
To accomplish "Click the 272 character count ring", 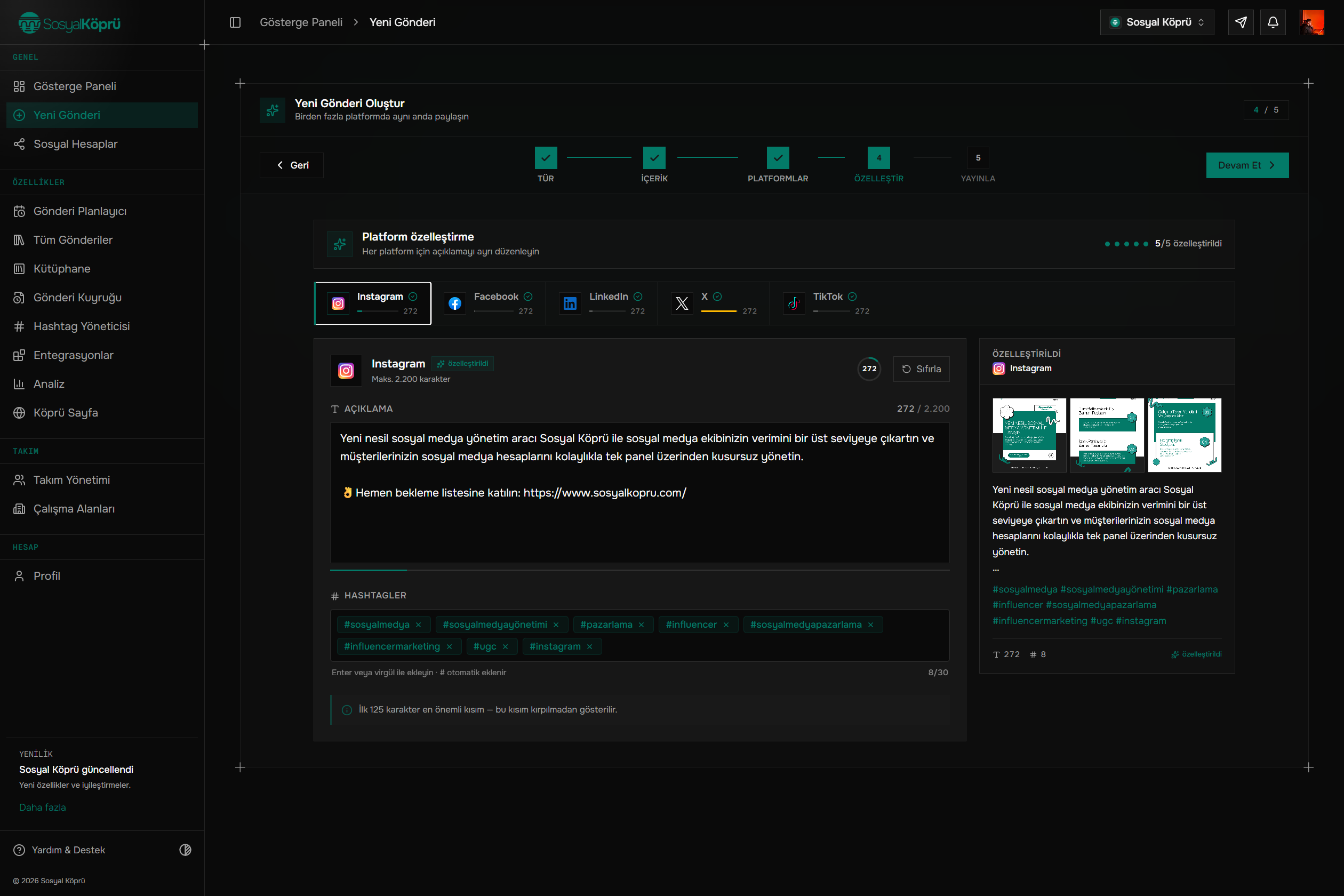I will (869, 369).
